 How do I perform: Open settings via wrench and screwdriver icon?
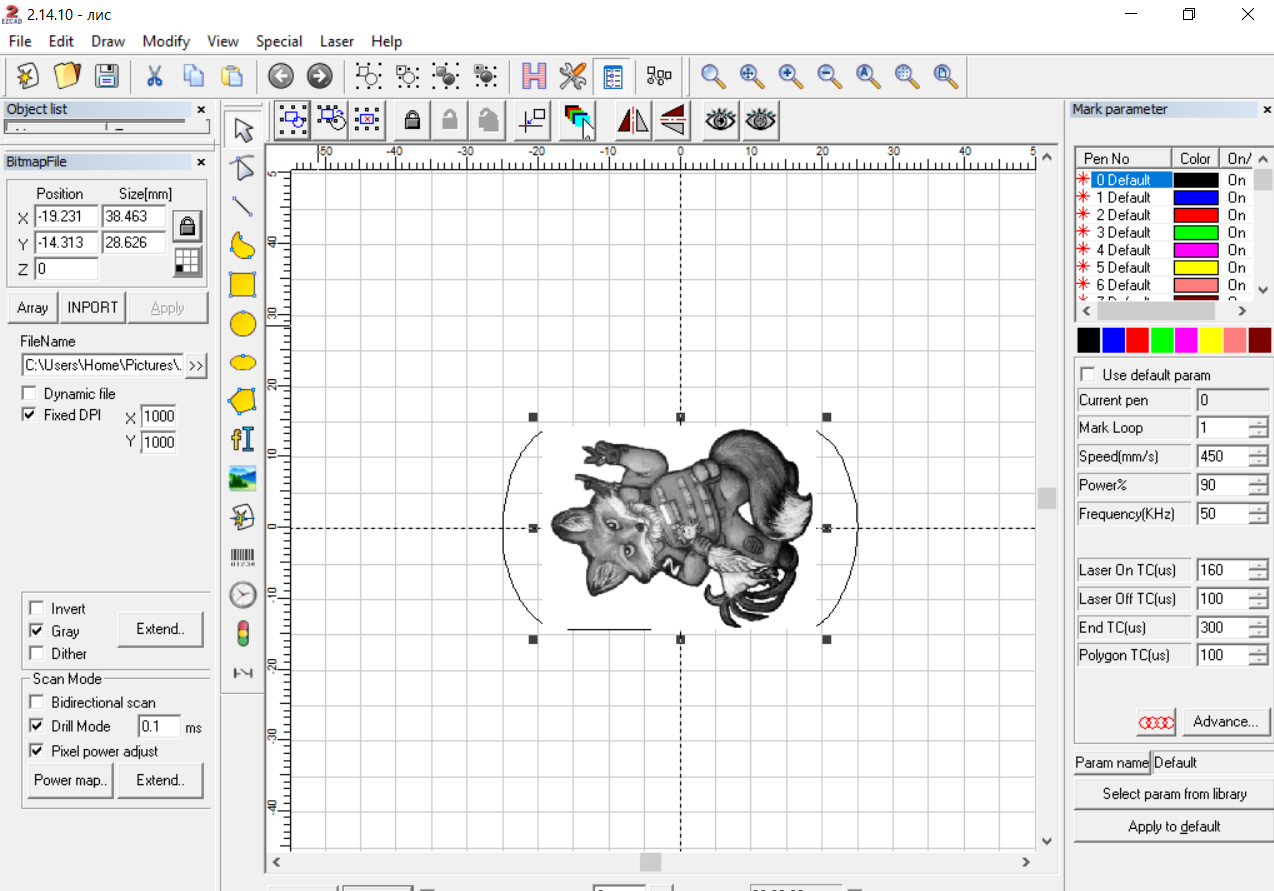point(573,76)
